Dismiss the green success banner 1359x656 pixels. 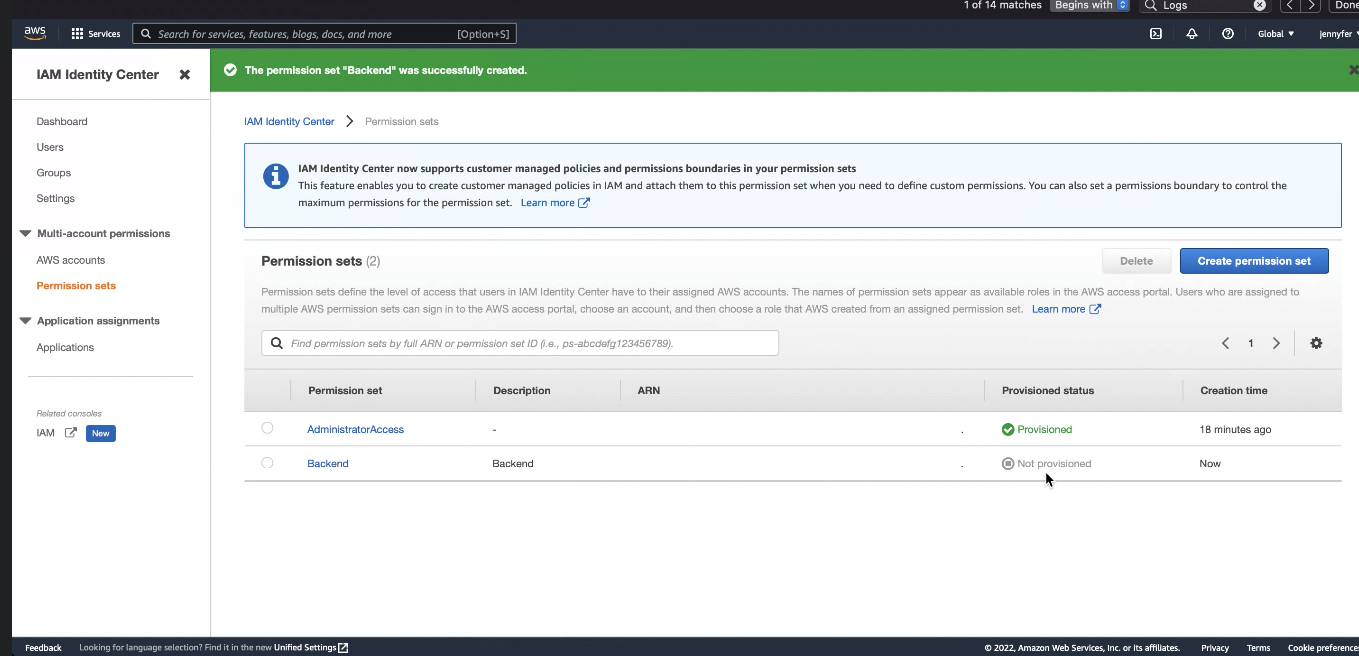pyautogui.click(x=1353, y=70)
